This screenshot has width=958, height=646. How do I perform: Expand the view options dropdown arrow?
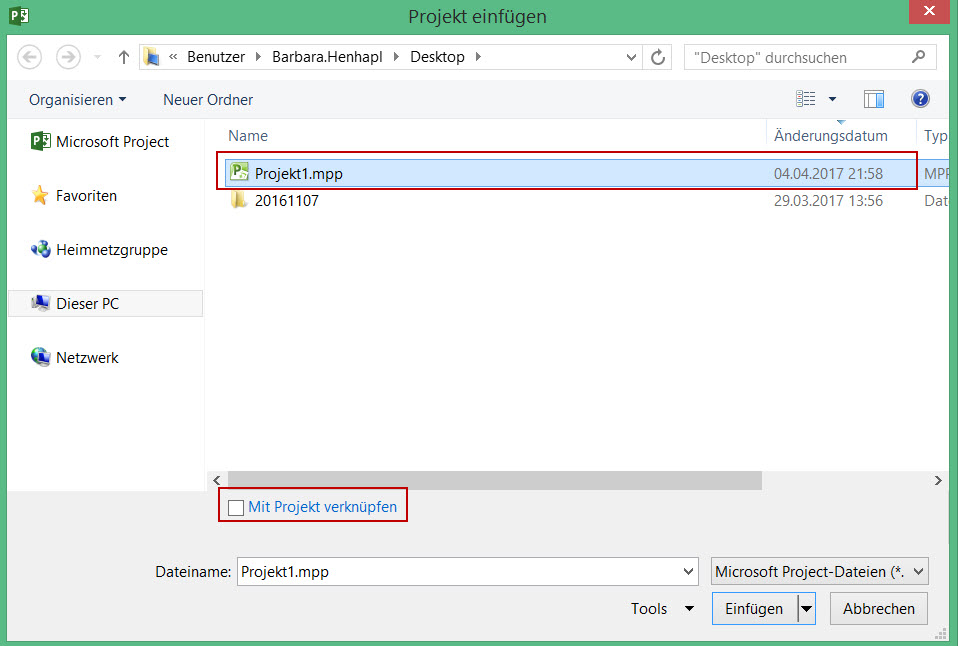coord(832,99)
